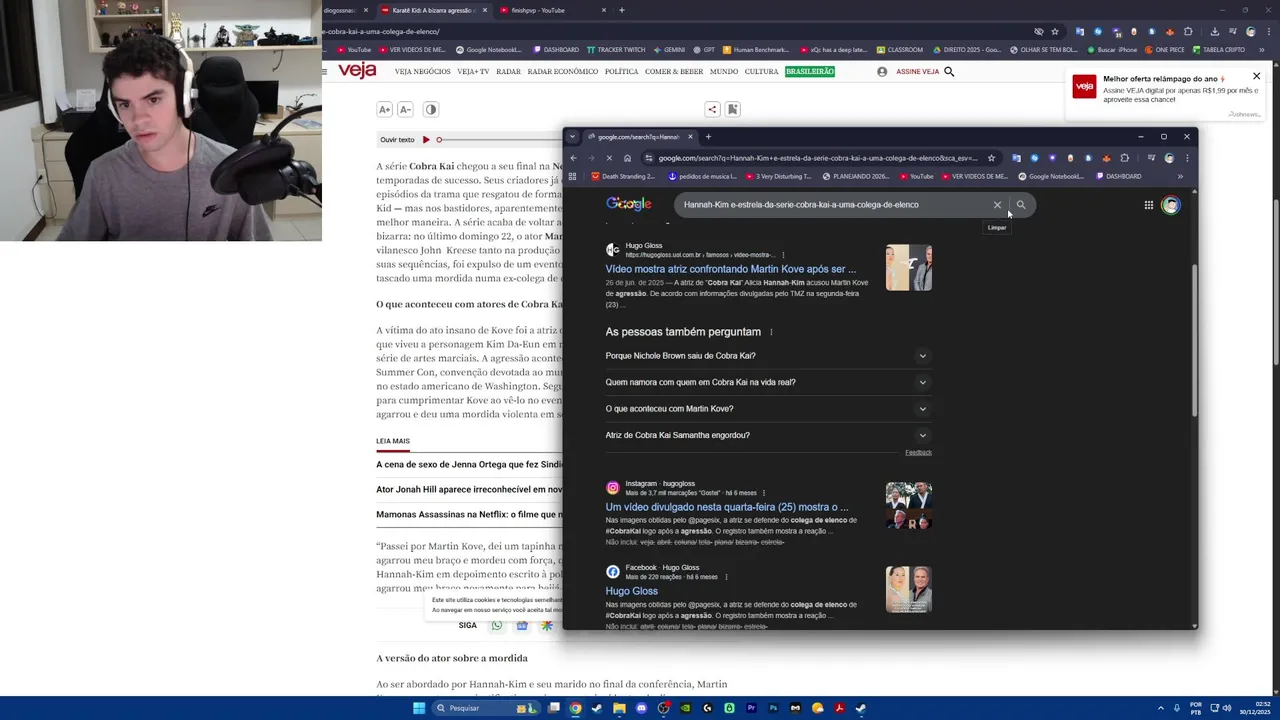Open BRASILEIRÃO section on Veja
Screen dimensions: 1280x720
click(809, 72)
